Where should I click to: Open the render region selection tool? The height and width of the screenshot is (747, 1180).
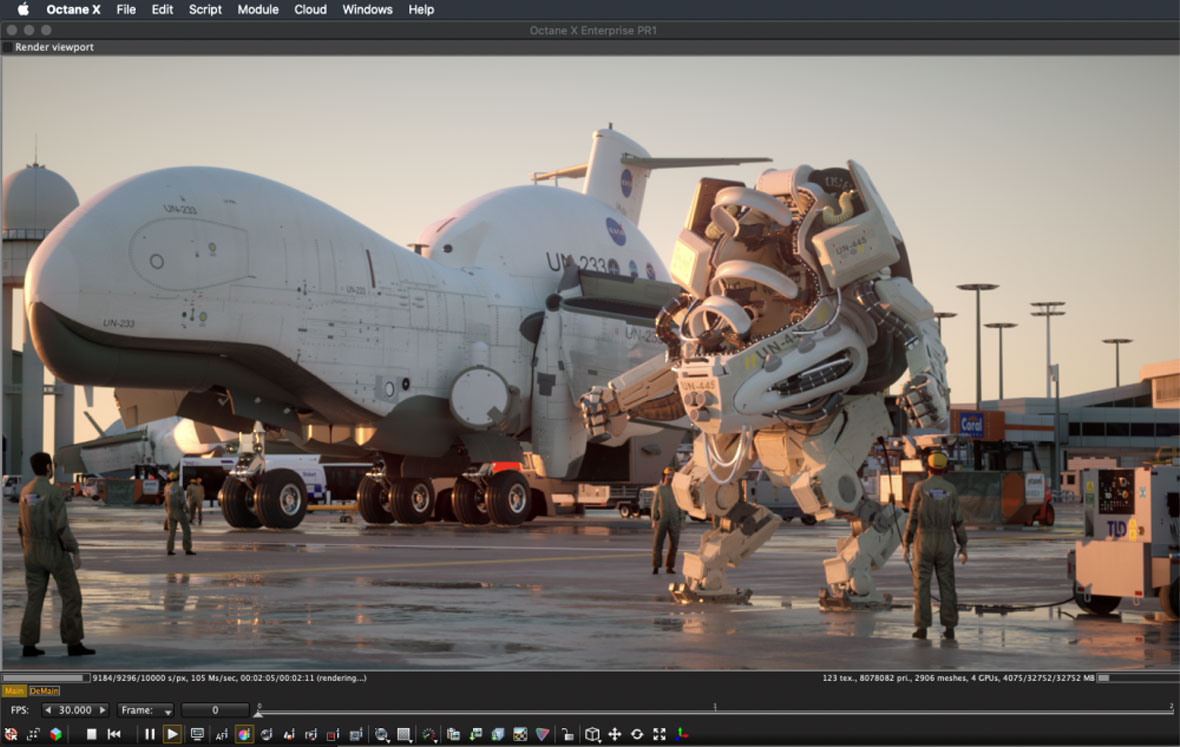(402, 732)
